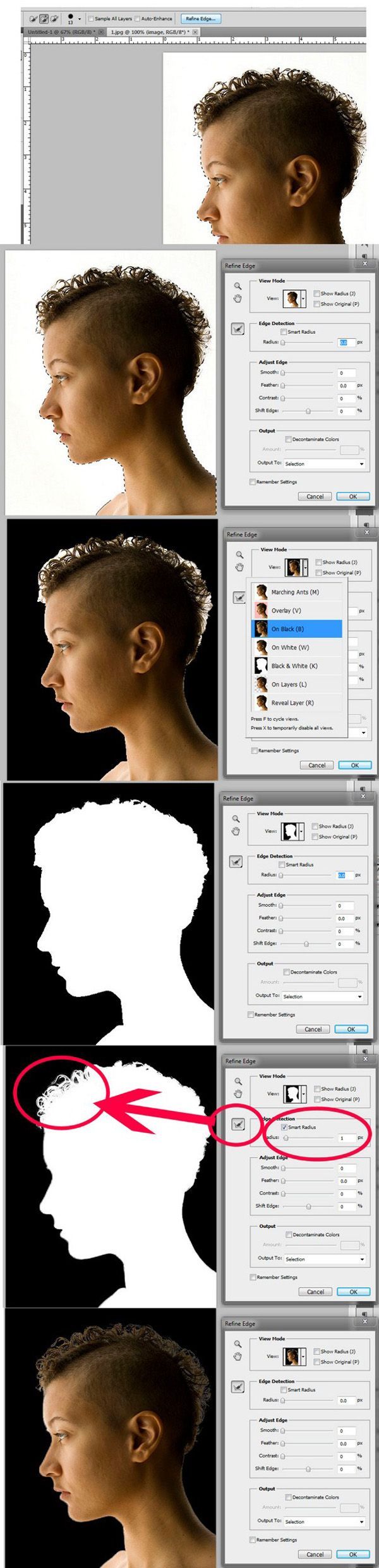Select Refine Radius brush in dialog beside white-background portrait
Viewport: 379px width, 1568px height.
point(238,329)
